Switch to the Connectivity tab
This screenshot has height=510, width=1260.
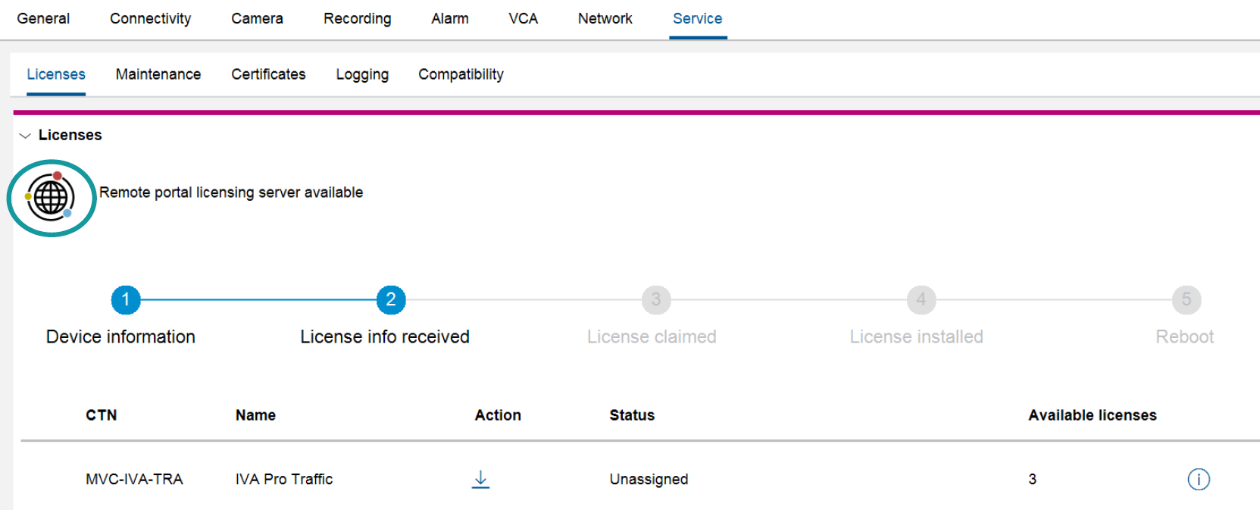click(150, 19)
